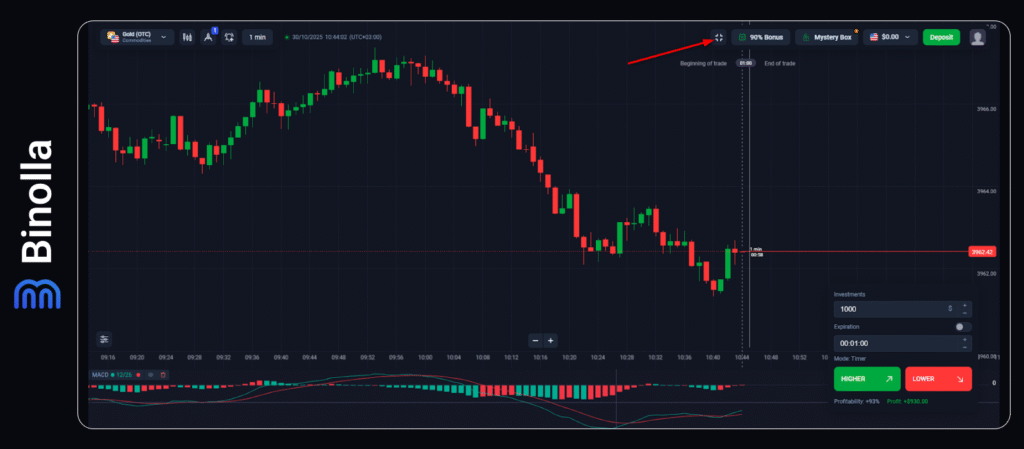The image size is (1024, 449).
Task: Open the 1 min timeframe selector
Action: click(257, 37)
